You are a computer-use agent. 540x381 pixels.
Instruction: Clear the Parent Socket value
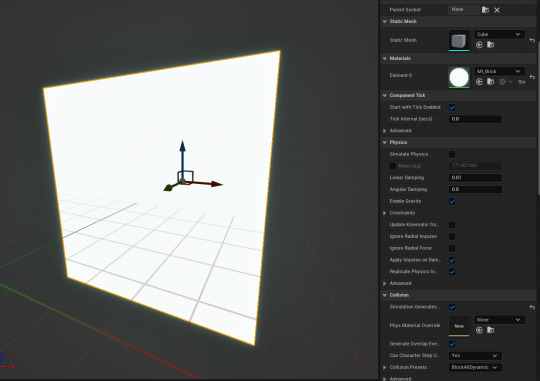tap(497, 10)
